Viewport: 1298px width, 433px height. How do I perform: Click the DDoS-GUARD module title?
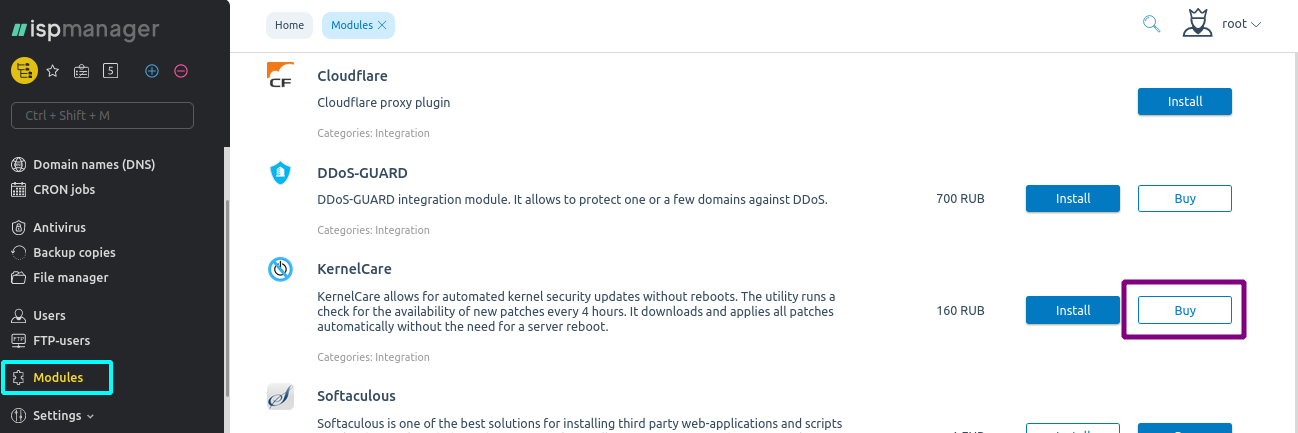coord(362,172)
